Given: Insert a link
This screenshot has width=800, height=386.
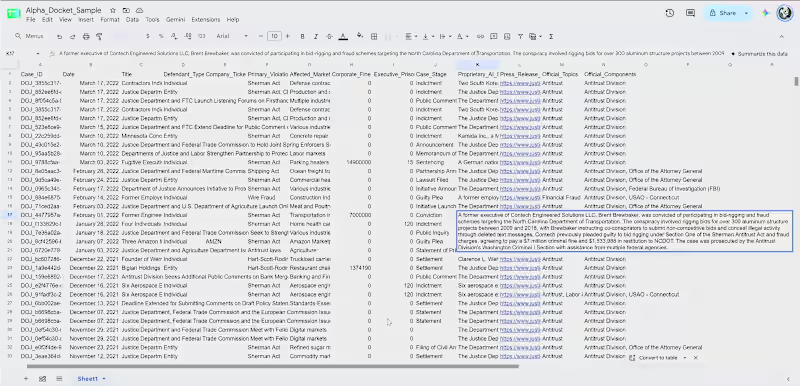Looking at the screenshot, I should [480, 37].
